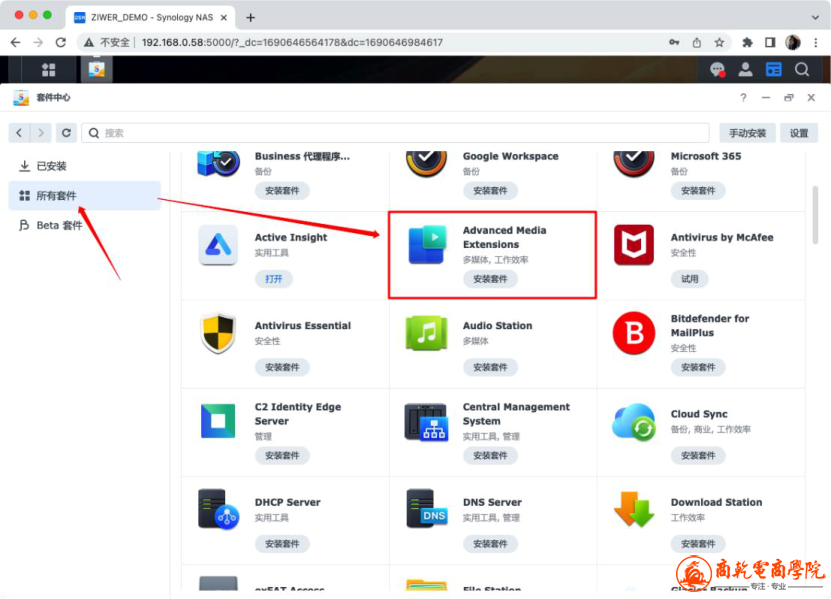Reload the browser page
The height and width of the screenshot is (599, 831).
pyautogui.click(x=61, y=42)
